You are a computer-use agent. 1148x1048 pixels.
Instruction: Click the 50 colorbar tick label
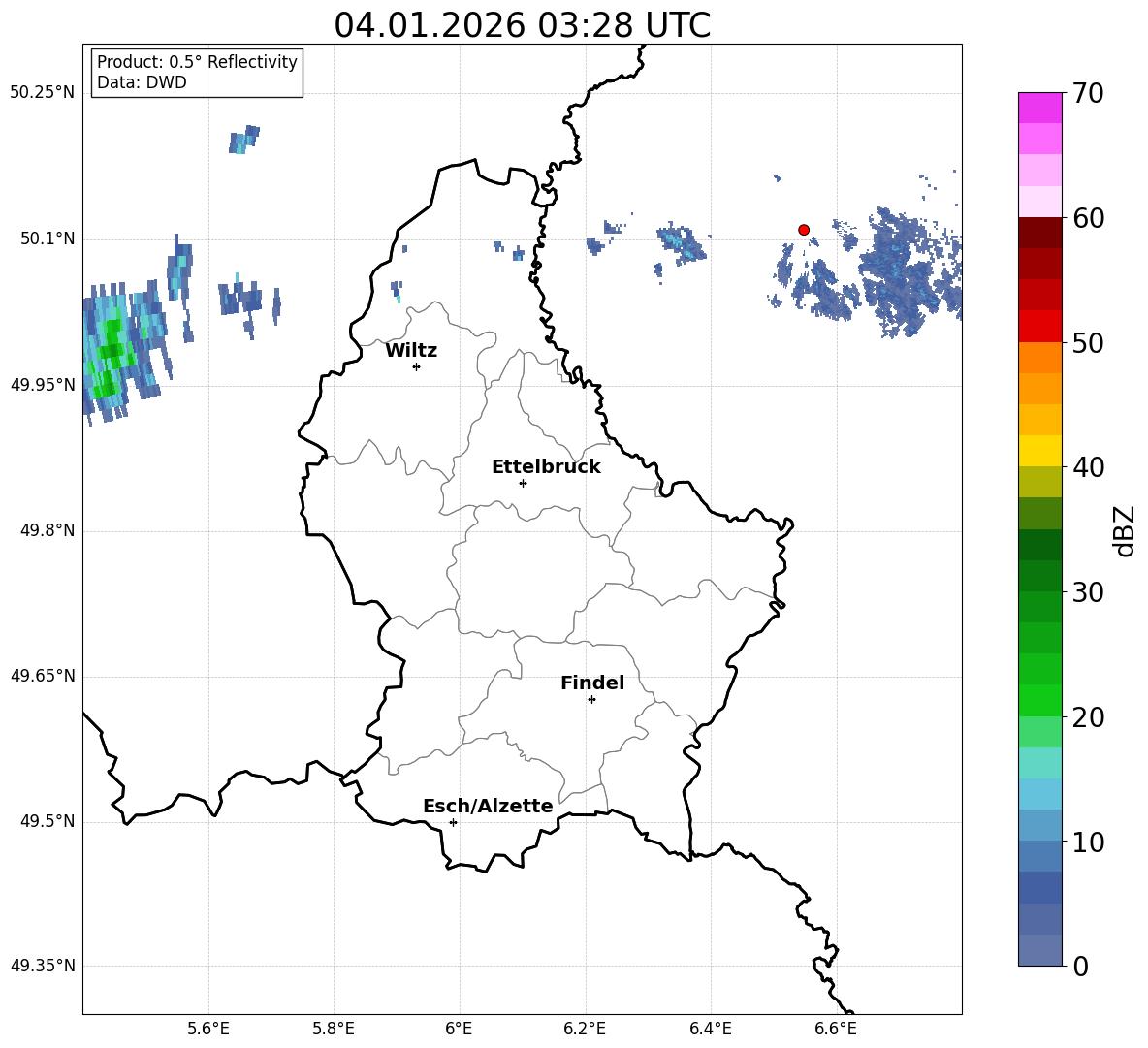click(x=1088, y=342)
